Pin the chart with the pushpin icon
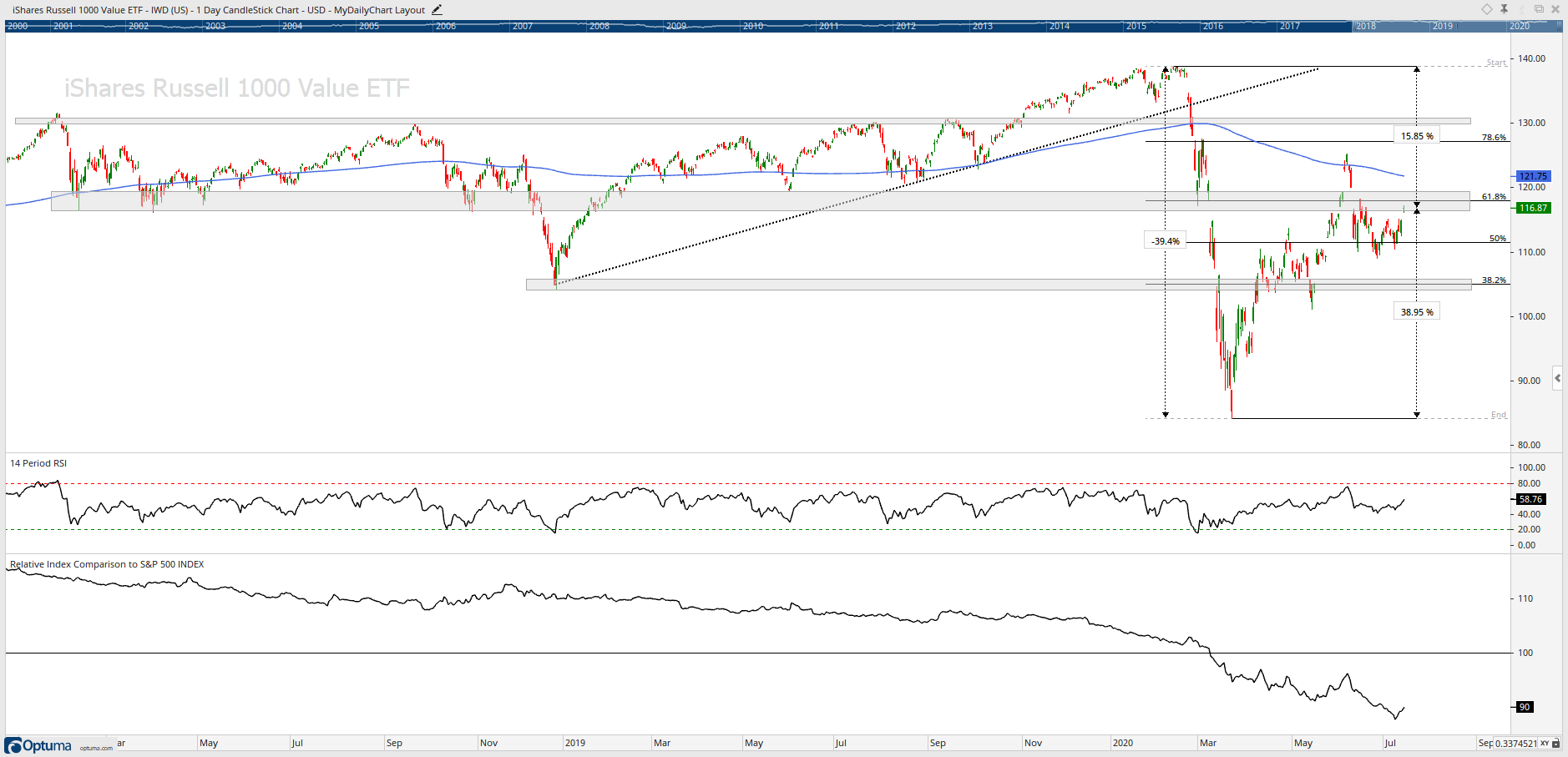This screenshot has width=1568, height=757. [1504, 9]
